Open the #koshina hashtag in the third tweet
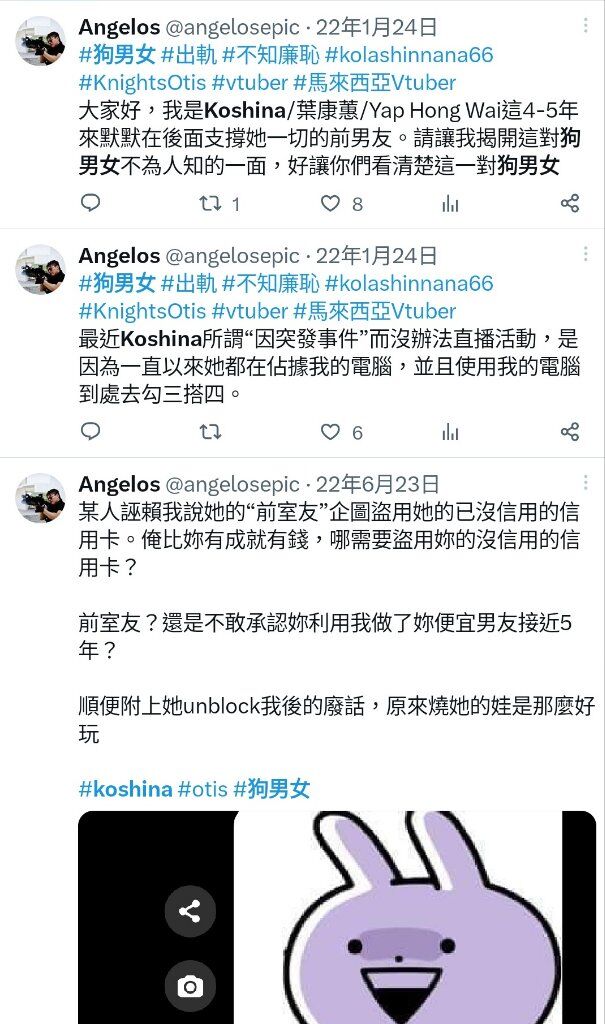Image resolution: width=605 pixels, height=1024 pixels. click(x=125, y=789)
